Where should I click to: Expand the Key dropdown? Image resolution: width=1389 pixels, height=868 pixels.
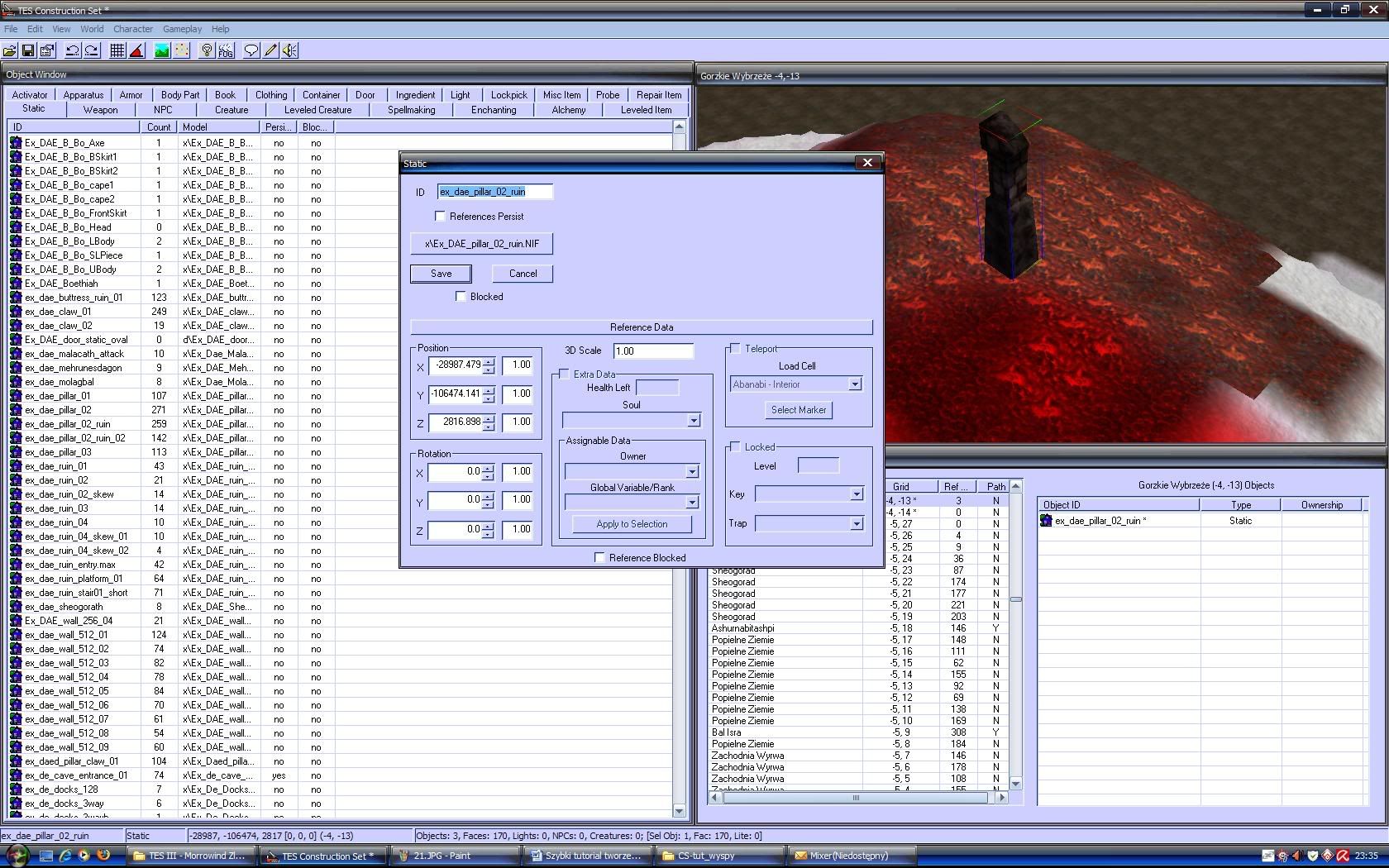pyautogui.click(x=857, y=494)
